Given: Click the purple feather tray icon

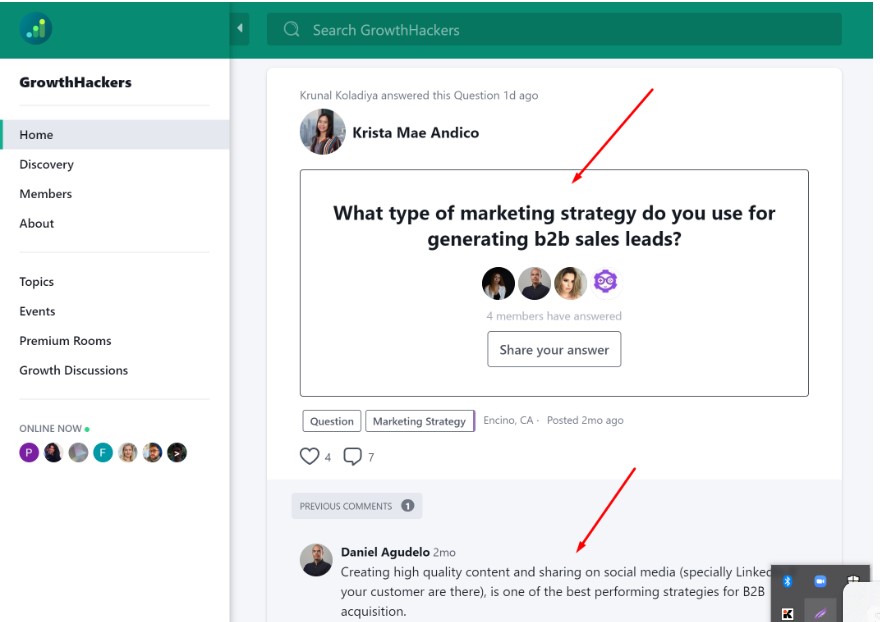Looking at the screenshot, I should 820,613.
